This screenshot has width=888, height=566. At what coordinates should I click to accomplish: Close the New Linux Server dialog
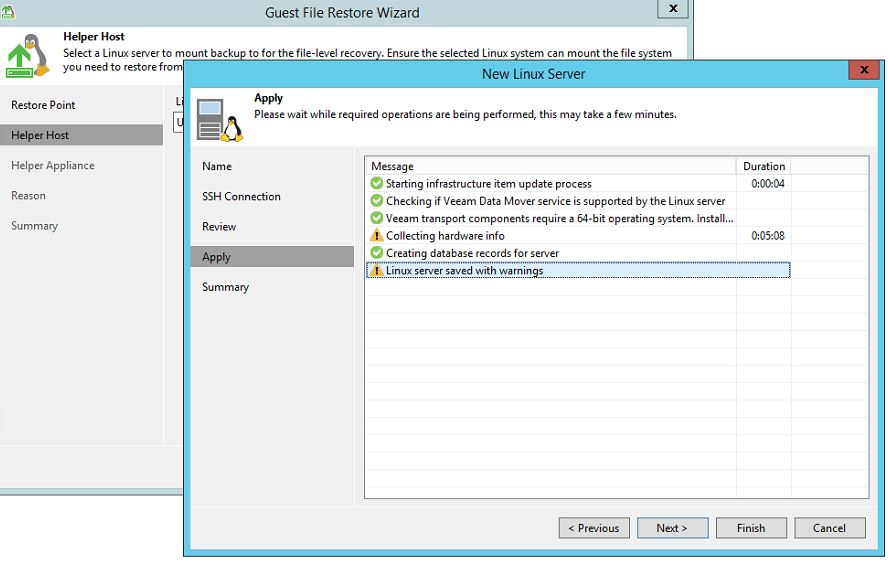tap(863, 71)
